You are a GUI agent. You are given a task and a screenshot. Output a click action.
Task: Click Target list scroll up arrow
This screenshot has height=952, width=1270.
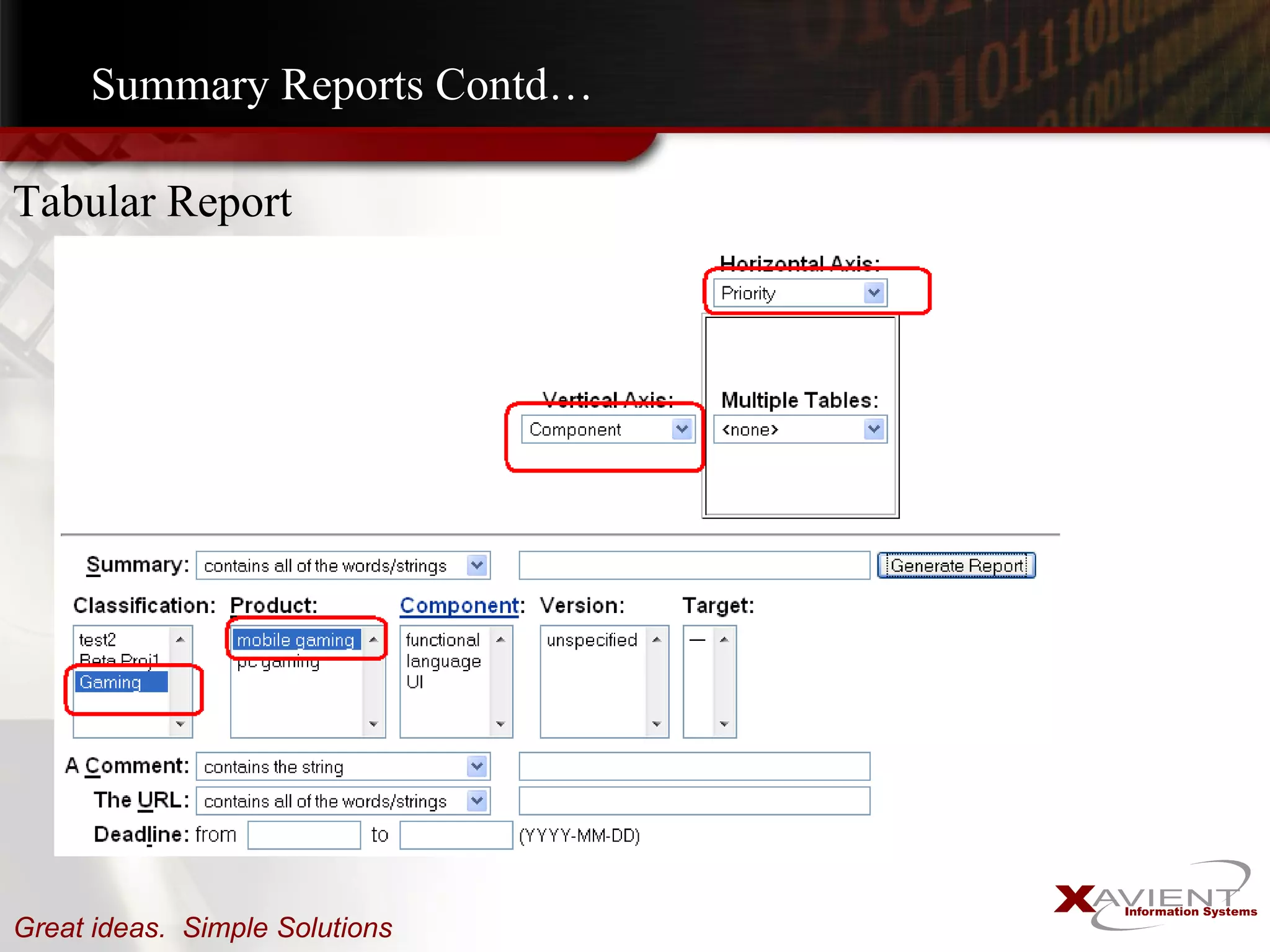(724, 640)
